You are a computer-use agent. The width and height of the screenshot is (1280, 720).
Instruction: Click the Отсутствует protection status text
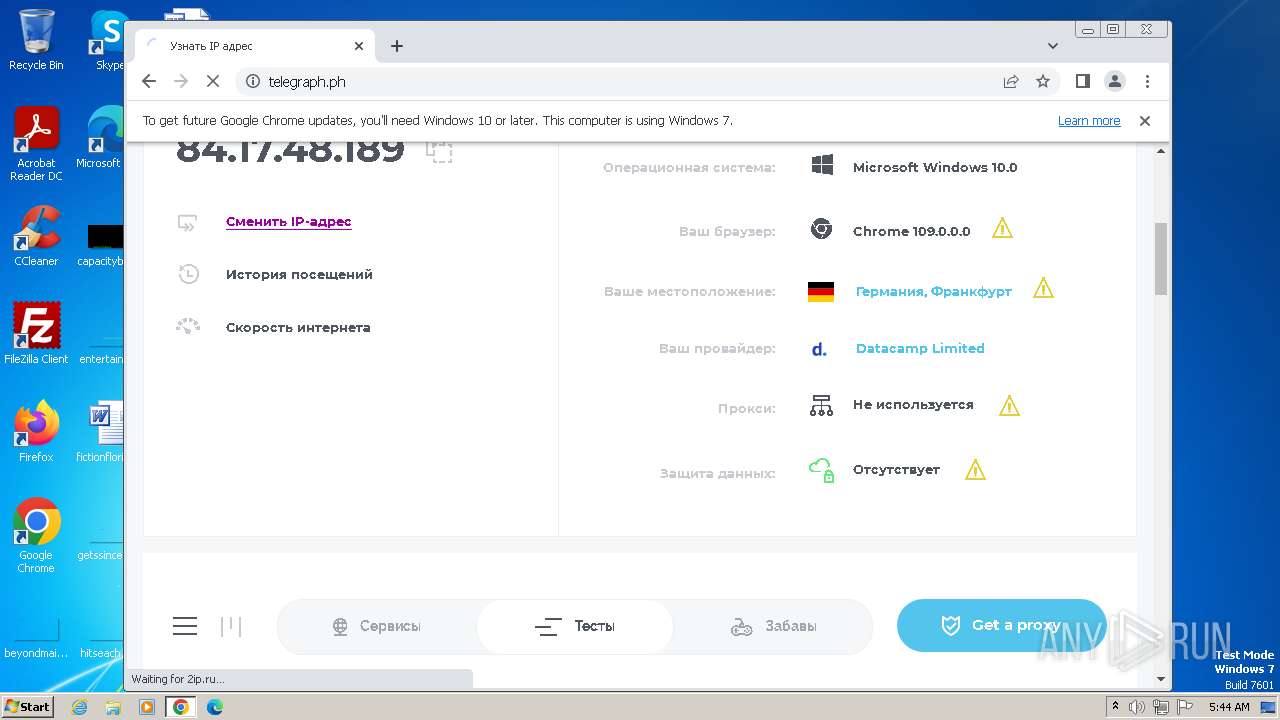click(x=896, y=469)
